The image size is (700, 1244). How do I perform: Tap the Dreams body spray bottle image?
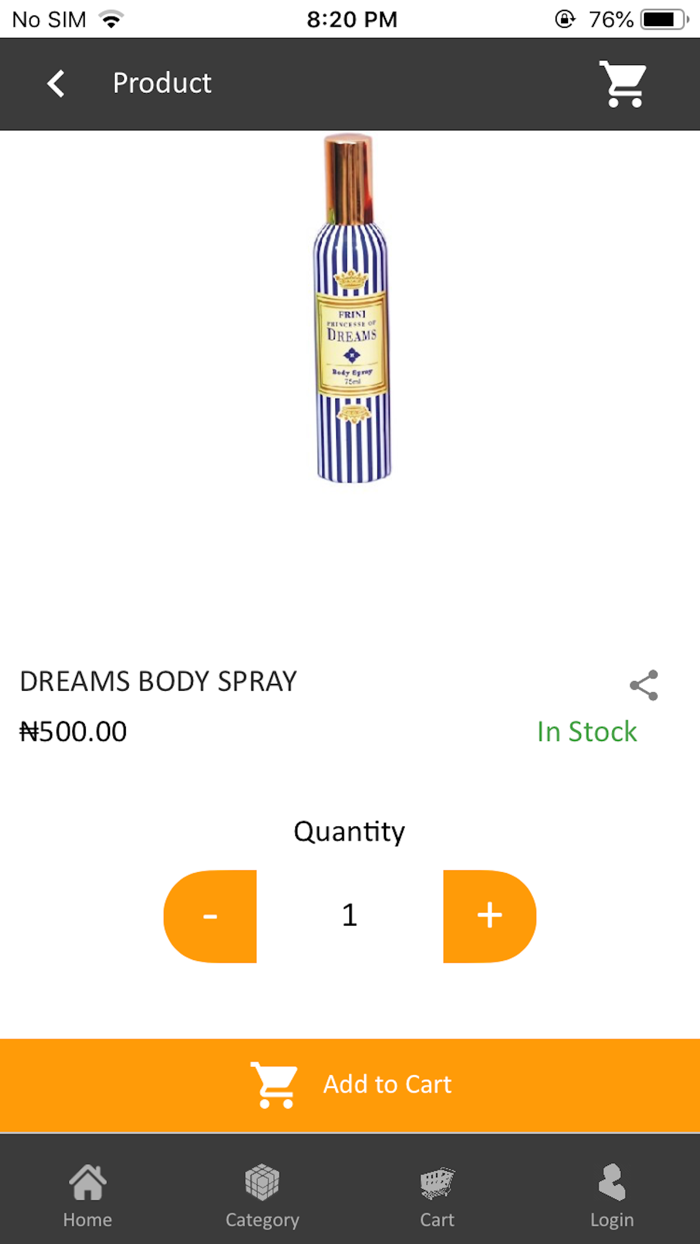click(x=351, y=310)
